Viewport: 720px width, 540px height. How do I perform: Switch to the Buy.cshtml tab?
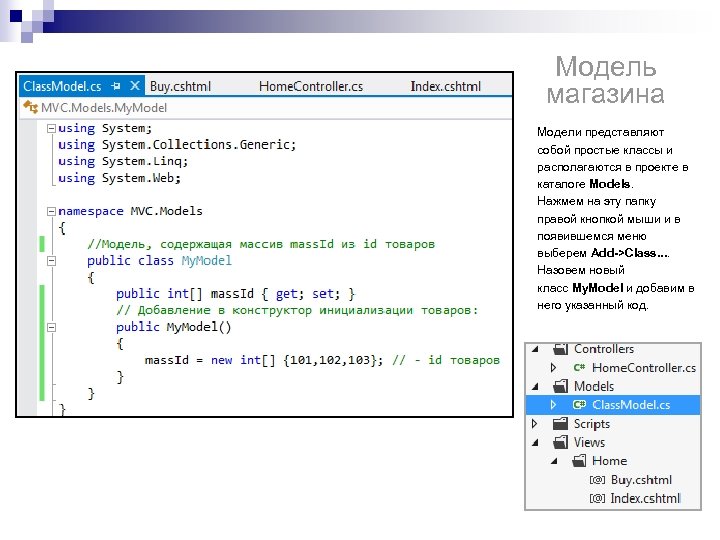pyautogui.click(x=180, y=86)
